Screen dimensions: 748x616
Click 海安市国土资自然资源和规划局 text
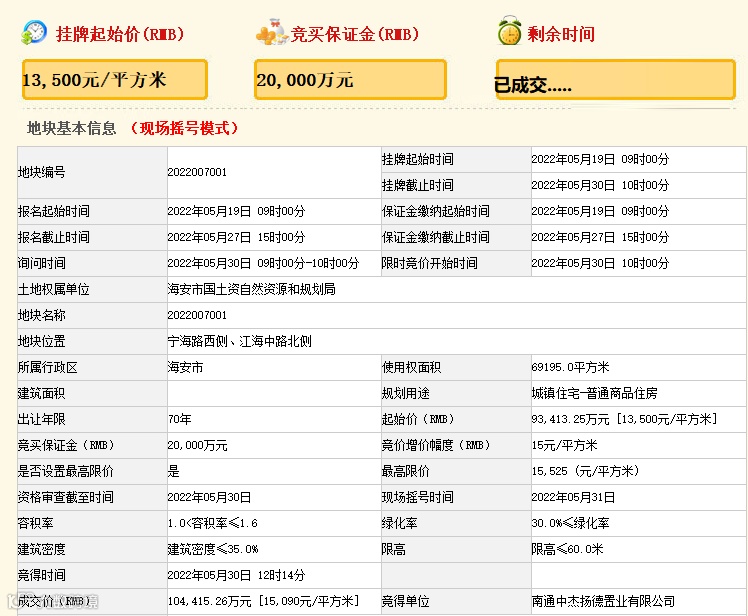251,289
